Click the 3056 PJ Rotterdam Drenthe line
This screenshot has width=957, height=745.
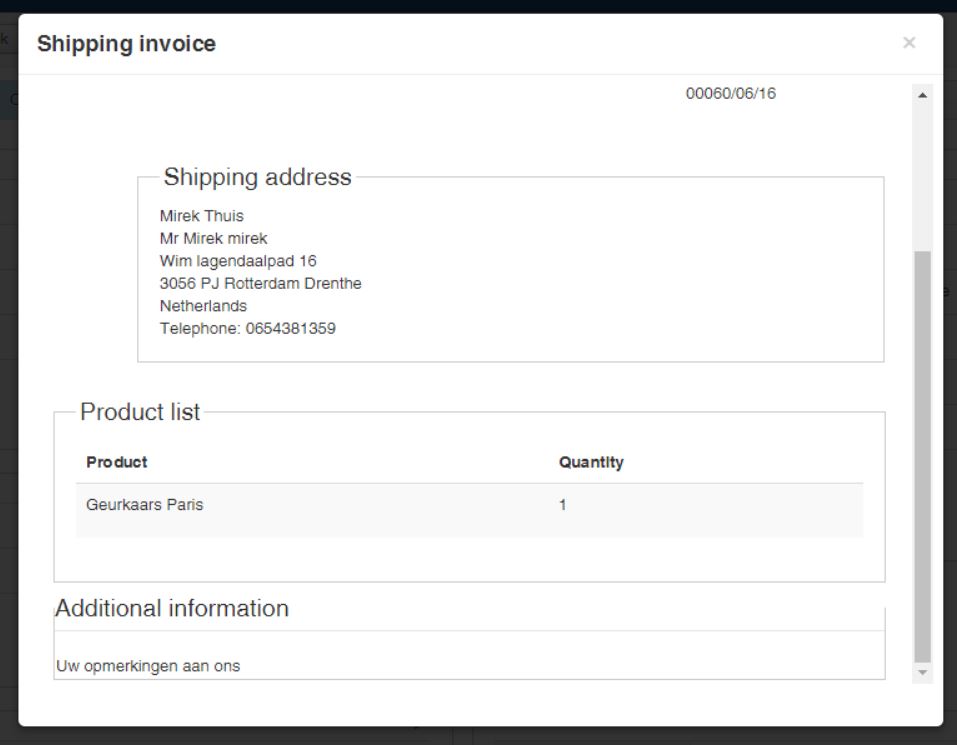coord(260,283)
